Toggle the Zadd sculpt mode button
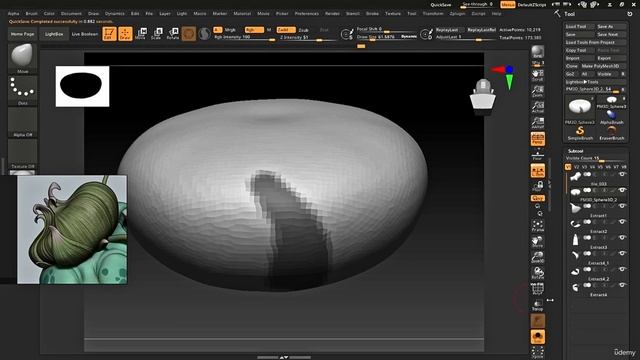640x360 pixels. pyautogui.click(x=285, y=30)
